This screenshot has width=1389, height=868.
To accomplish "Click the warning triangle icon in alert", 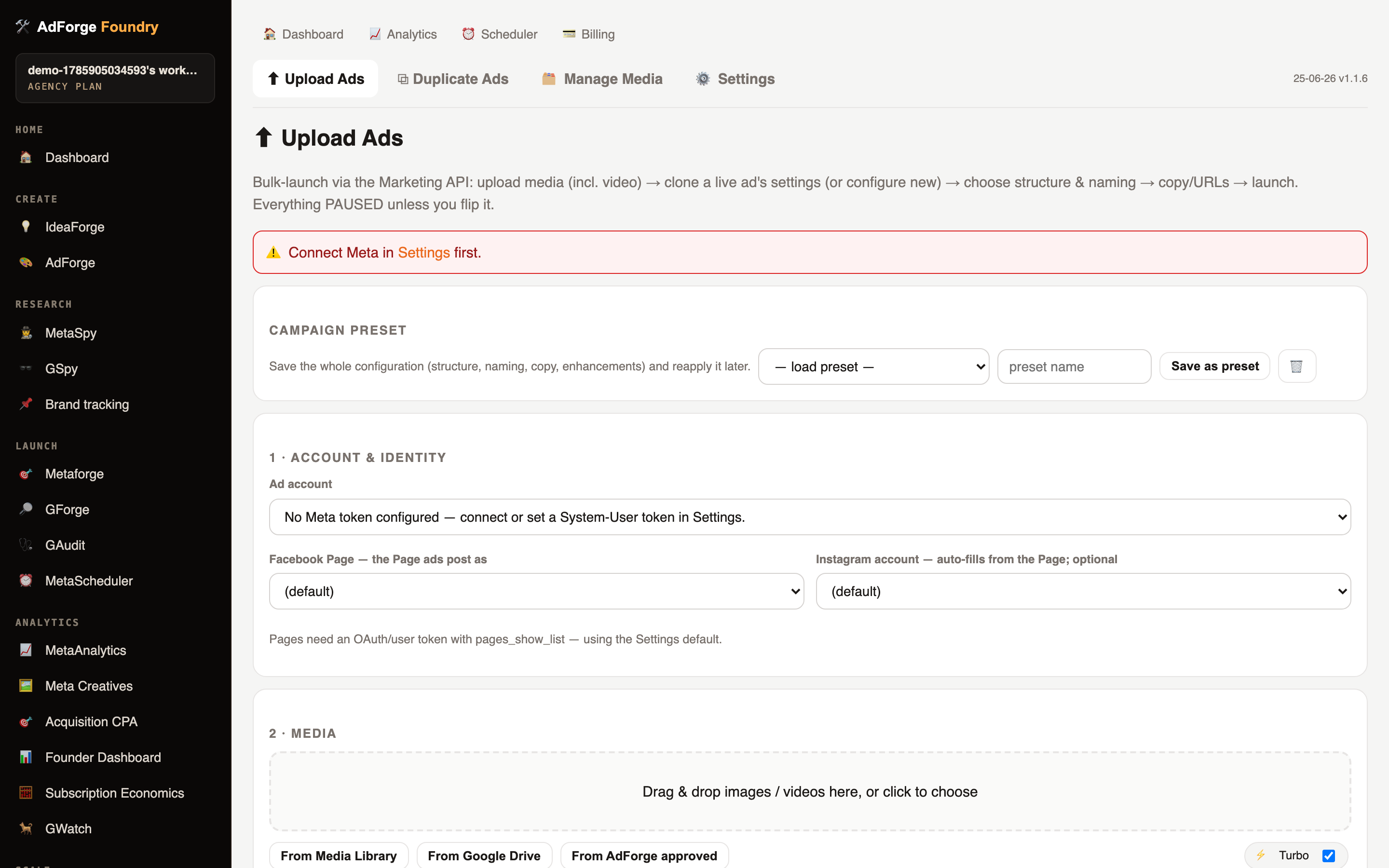I will [273, 253].
